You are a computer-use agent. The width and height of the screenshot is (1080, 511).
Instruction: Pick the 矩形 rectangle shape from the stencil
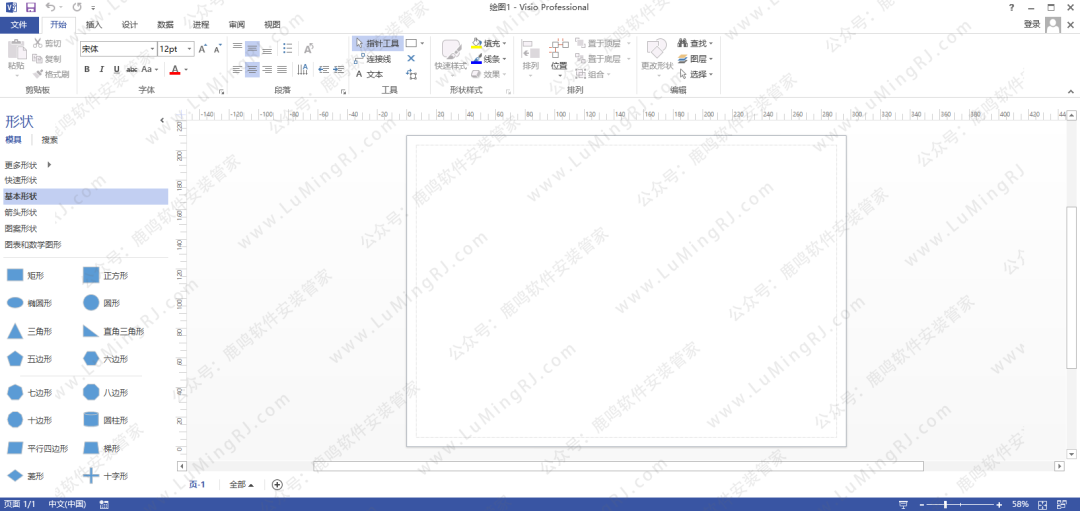click(x=15, y=274)
